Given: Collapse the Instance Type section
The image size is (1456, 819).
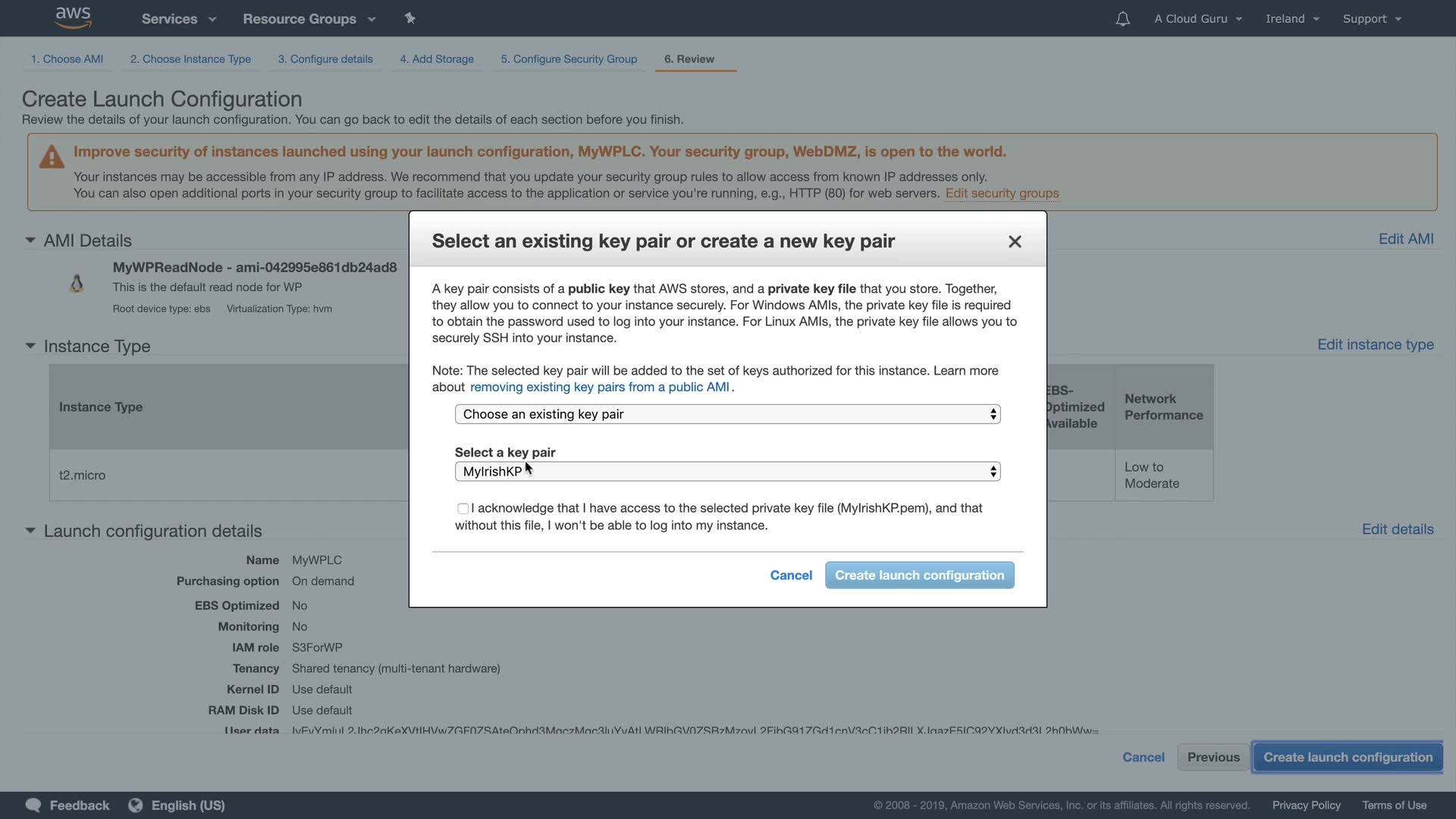Looking at the screenshot, I should point(30,346).
